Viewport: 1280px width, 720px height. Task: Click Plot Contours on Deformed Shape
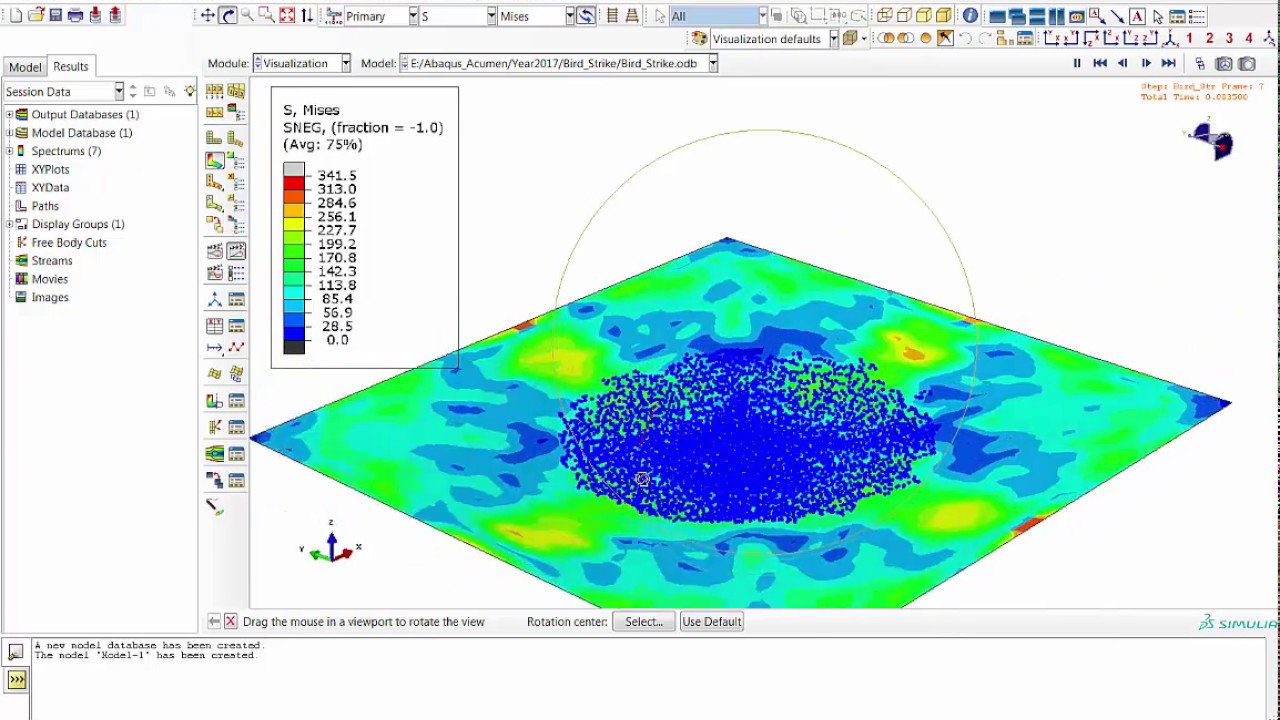[x=215, y=160]
